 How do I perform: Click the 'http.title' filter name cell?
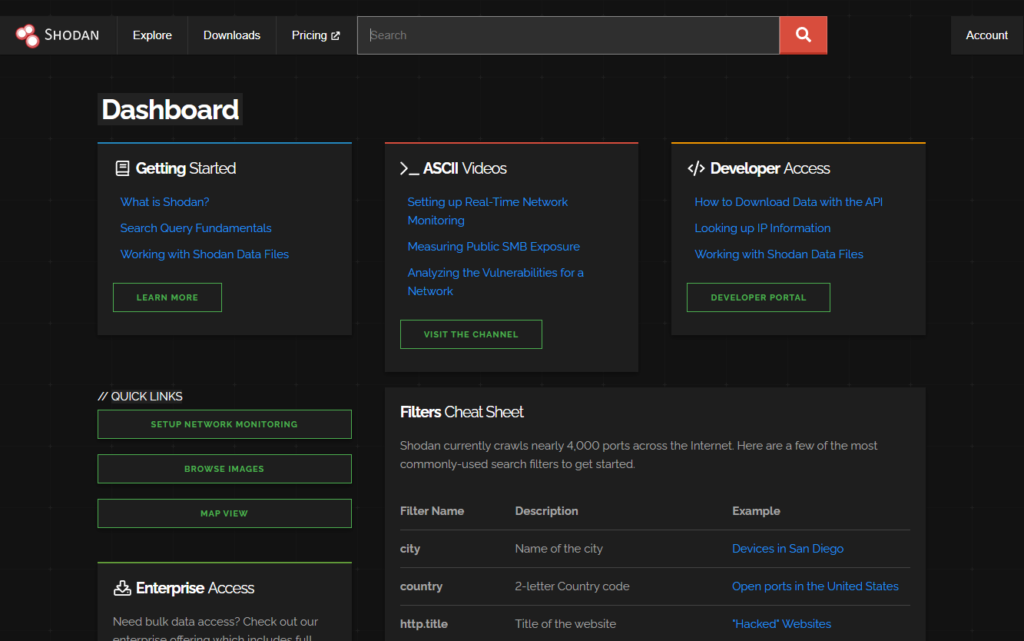point(424,623)
